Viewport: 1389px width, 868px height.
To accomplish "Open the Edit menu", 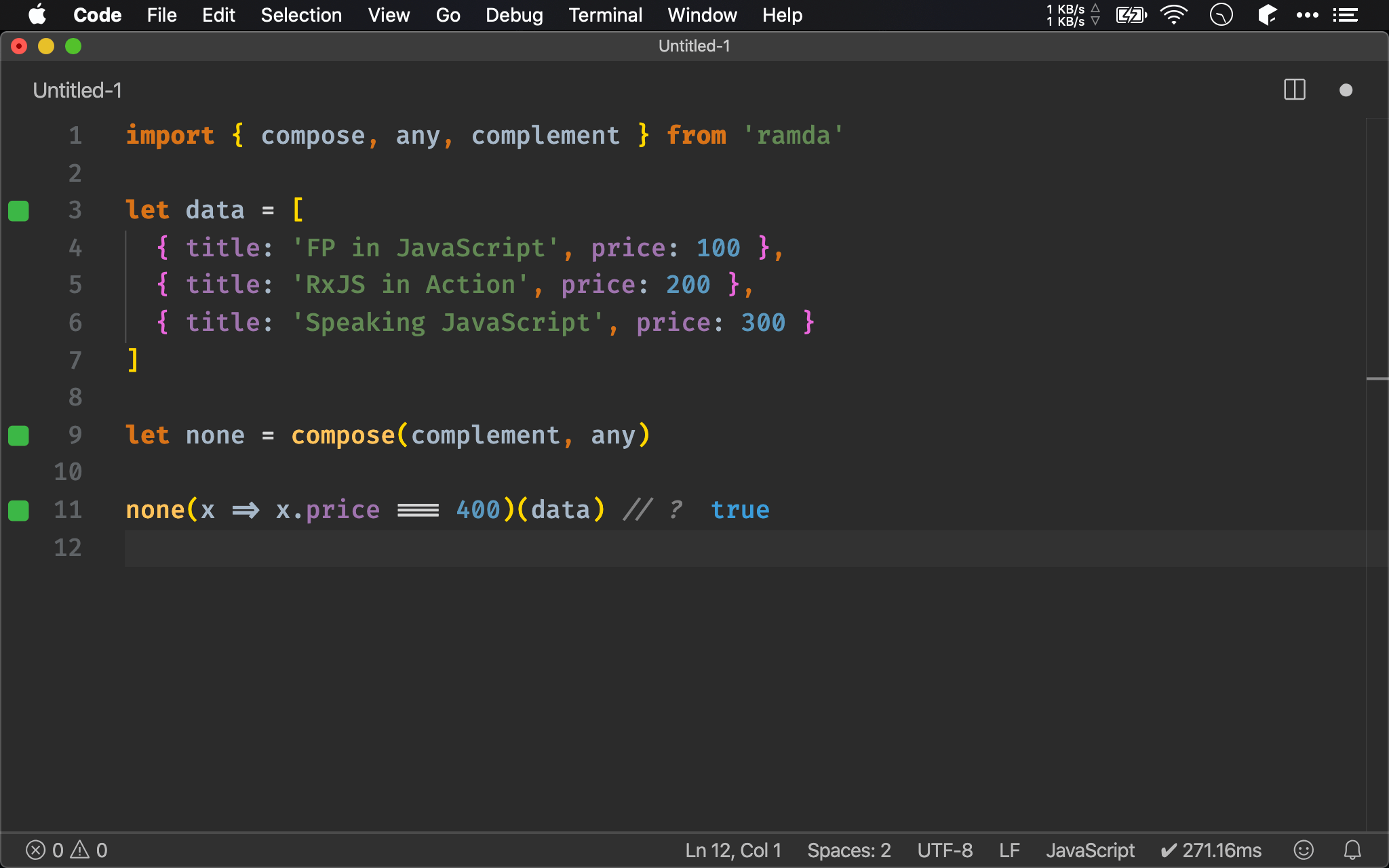I will click(218, 15).
